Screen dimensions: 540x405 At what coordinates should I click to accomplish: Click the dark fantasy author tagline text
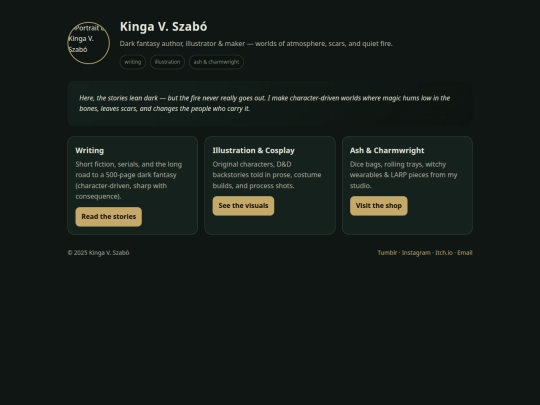[256, 44]
